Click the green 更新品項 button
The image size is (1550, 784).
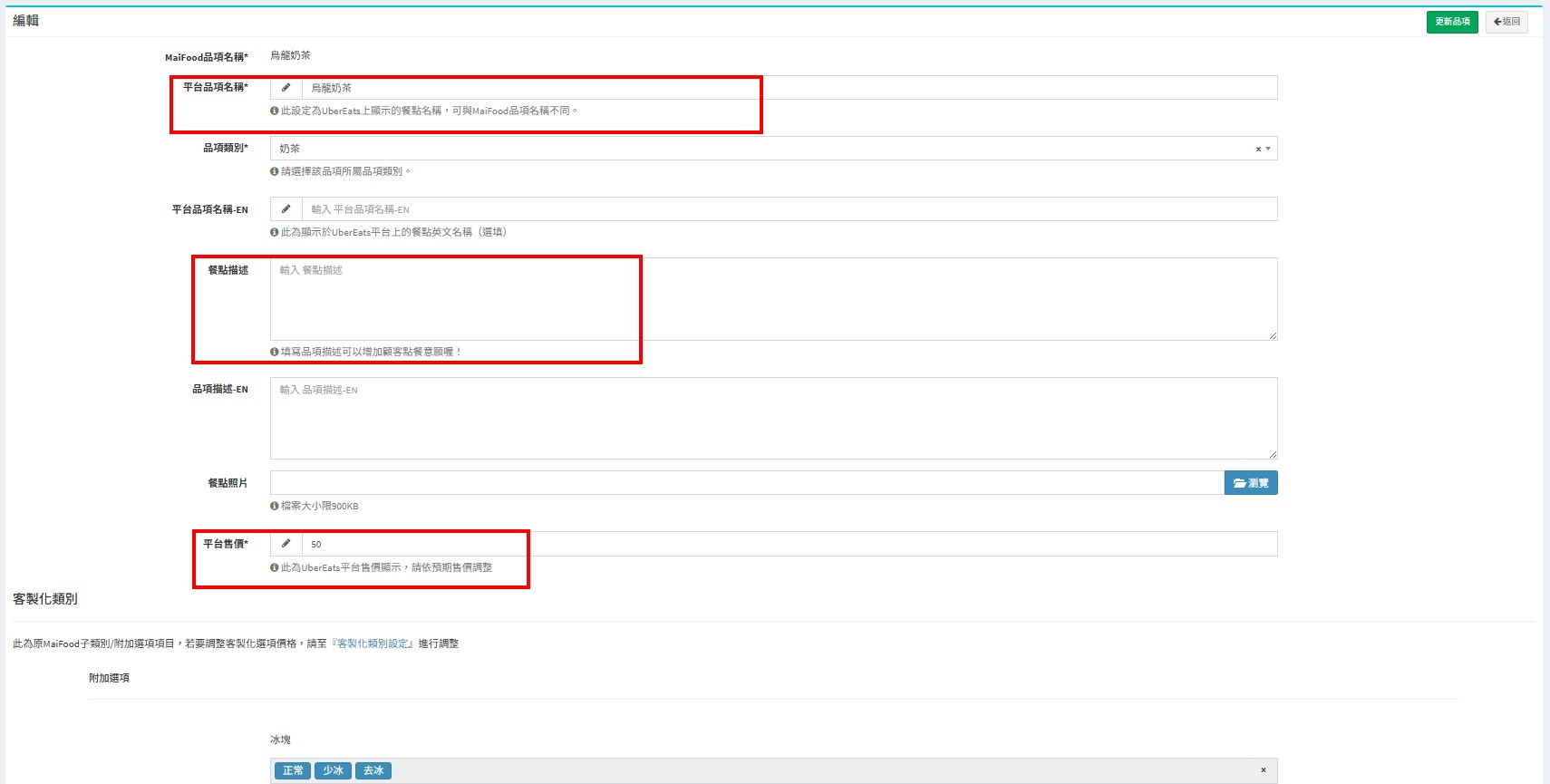(1451, 22)
